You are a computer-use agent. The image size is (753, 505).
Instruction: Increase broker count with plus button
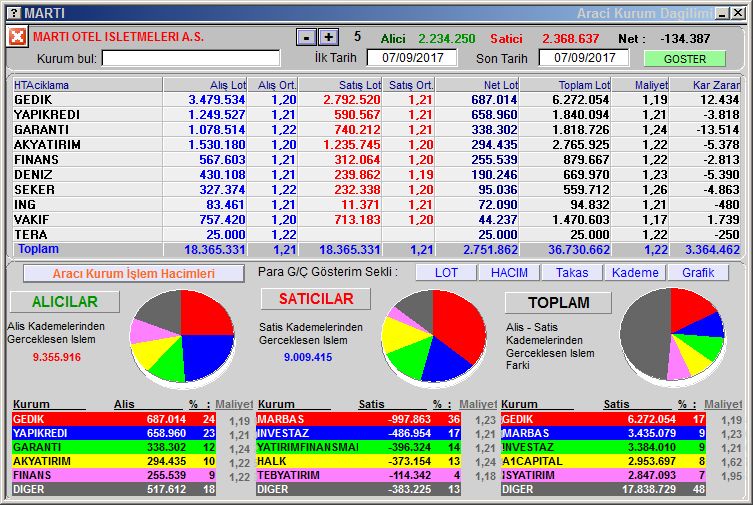click(329, 37)
